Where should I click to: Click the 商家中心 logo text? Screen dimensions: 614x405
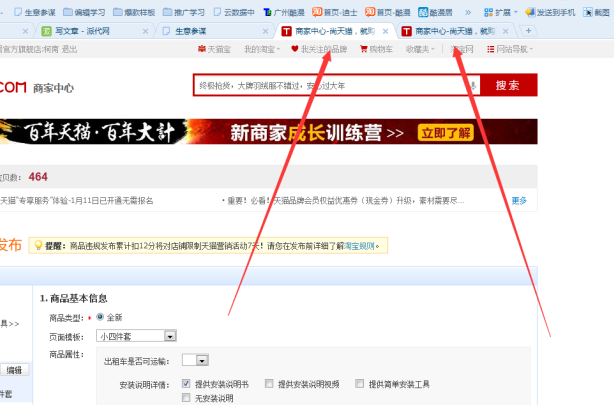coord(53,88)
